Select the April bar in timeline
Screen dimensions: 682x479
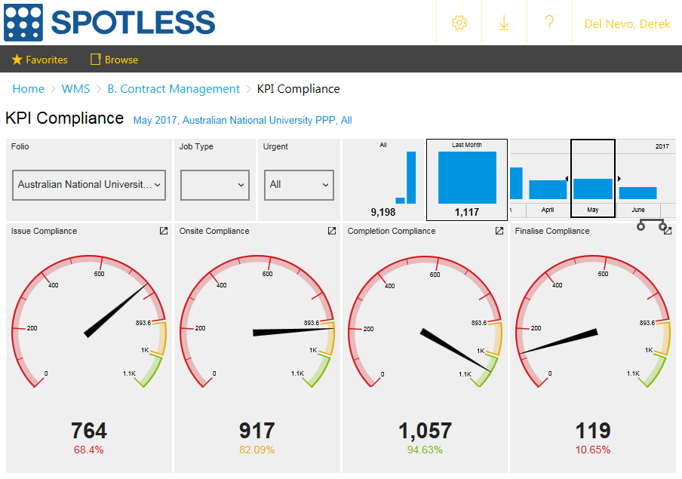pos(547,190)
